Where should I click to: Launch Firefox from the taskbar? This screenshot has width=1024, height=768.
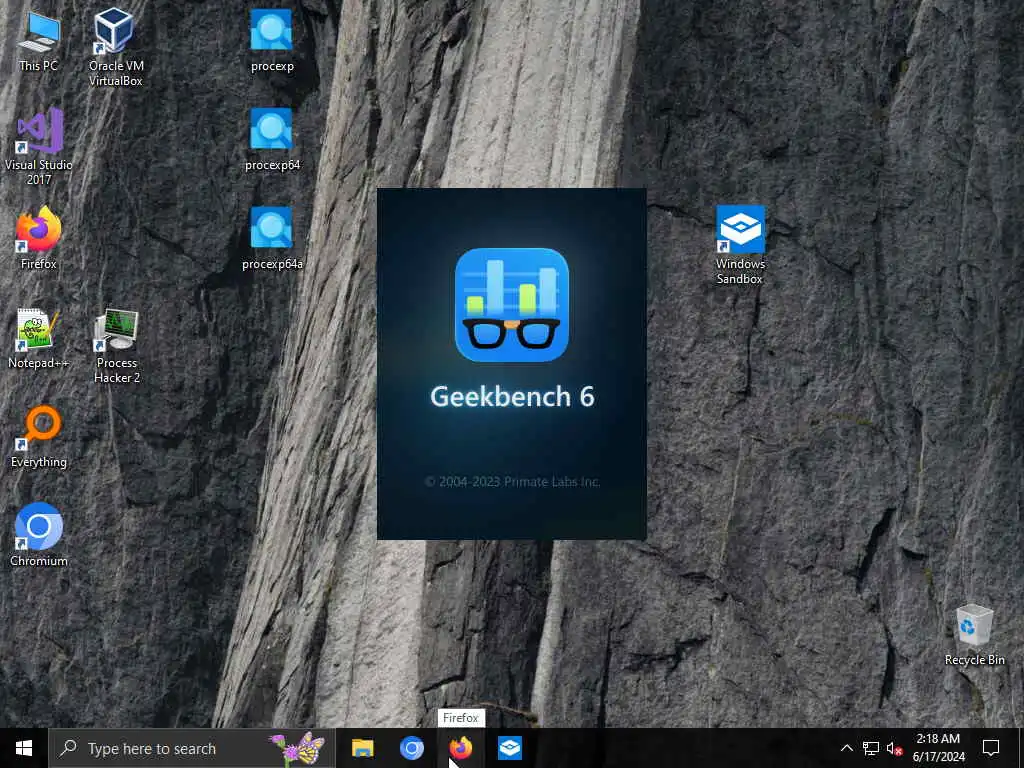coord(460,748)
